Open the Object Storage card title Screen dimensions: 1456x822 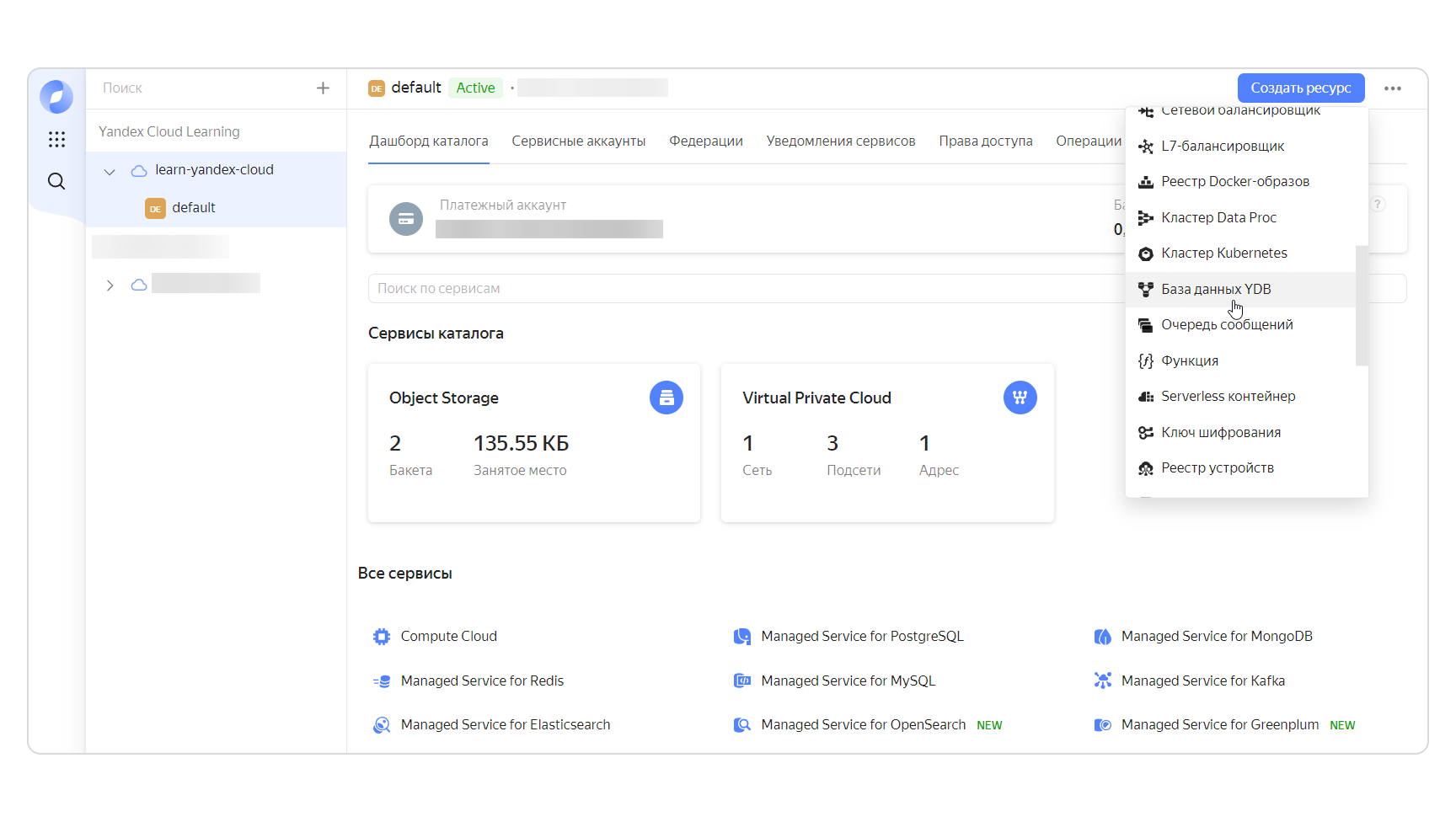point(444,398)
